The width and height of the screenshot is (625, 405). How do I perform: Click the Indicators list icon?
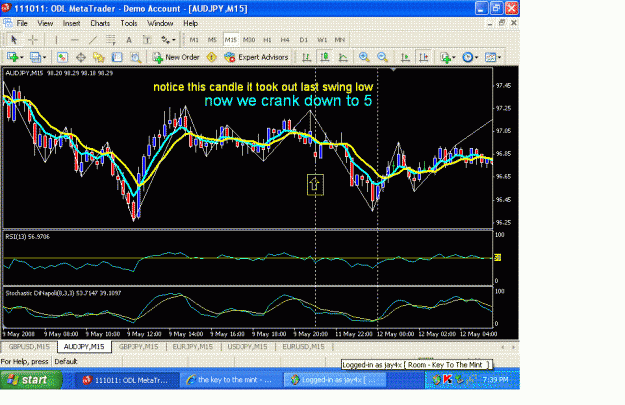446,57
